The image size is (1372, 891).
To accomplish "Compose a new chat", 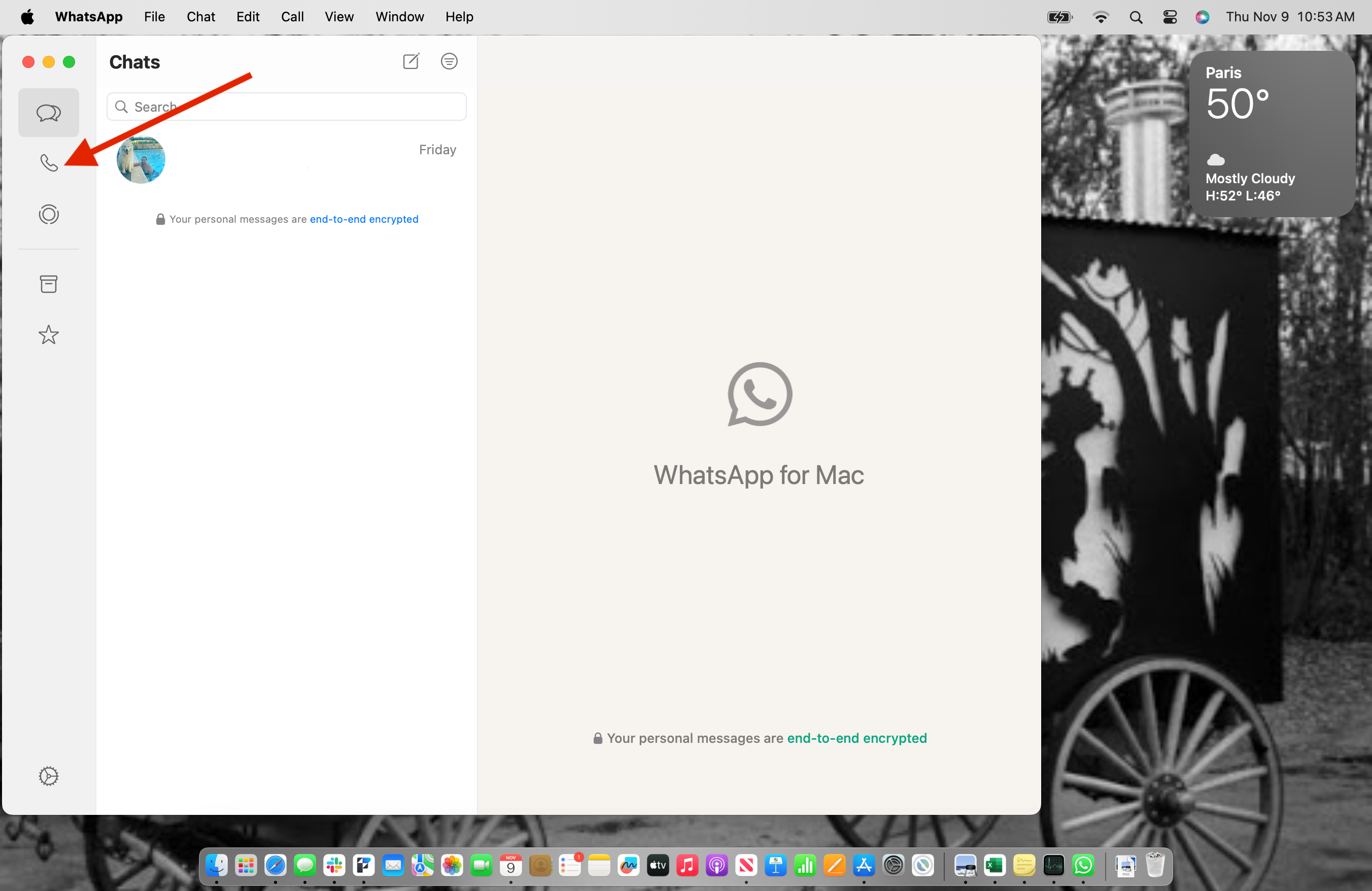I will point(410,61).
